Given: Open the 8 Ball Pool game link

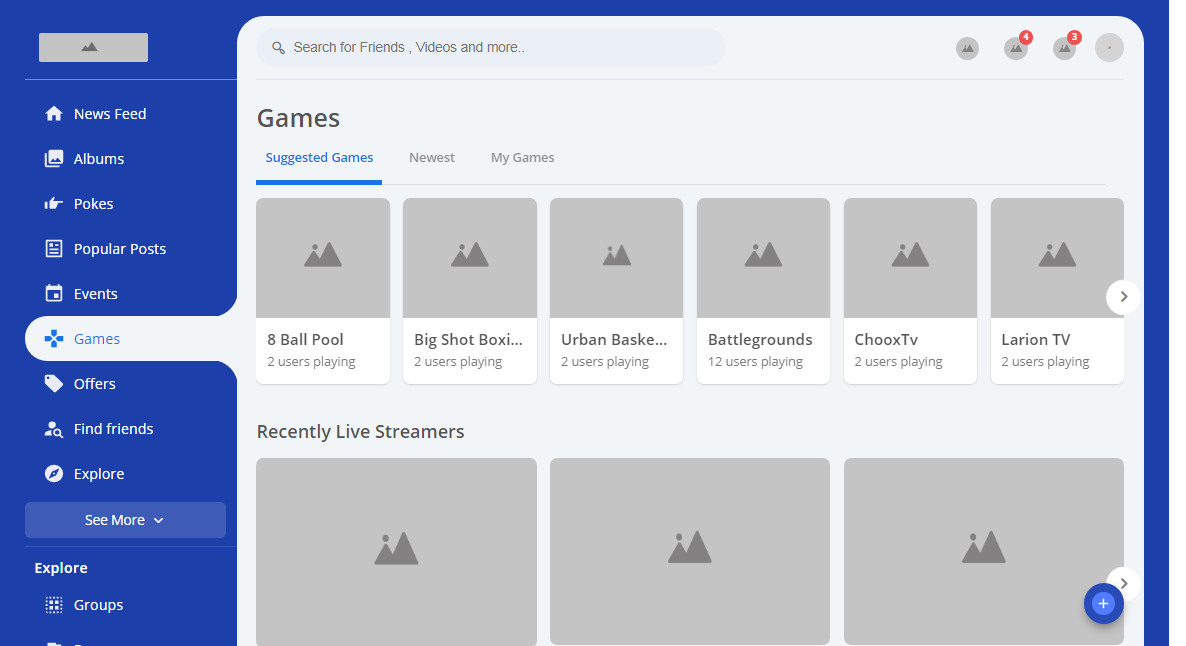Looking at the screenshot, I should 305,340.
